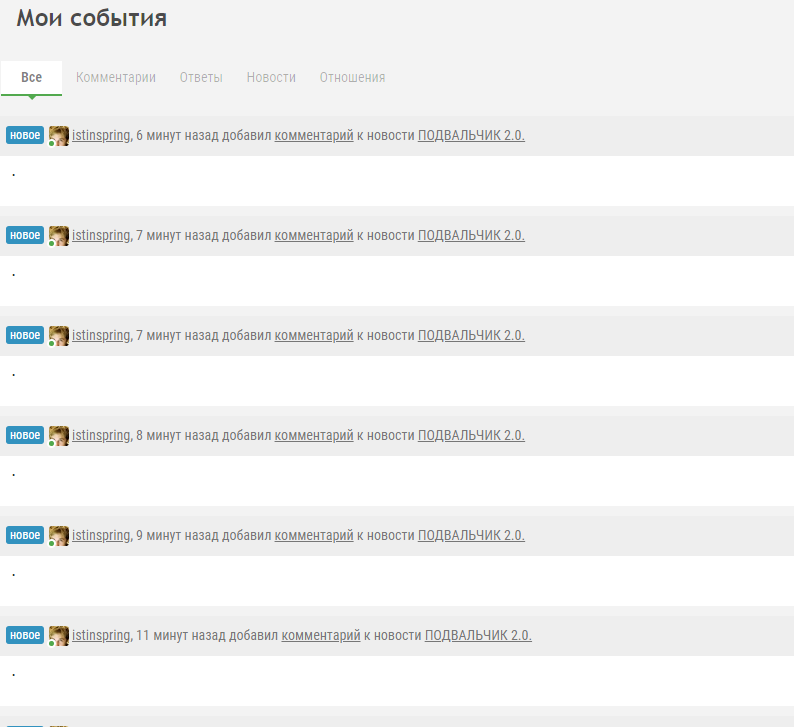Viewport: 794px width, 727px height.
Task: Click the новое badge in 8 минут row
Action: [25, 435]
